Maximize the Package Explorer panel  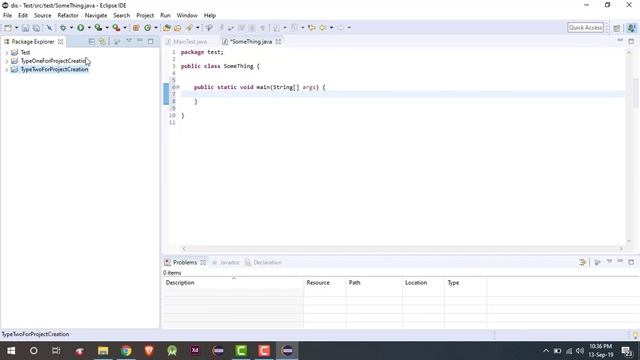[151, 41]
